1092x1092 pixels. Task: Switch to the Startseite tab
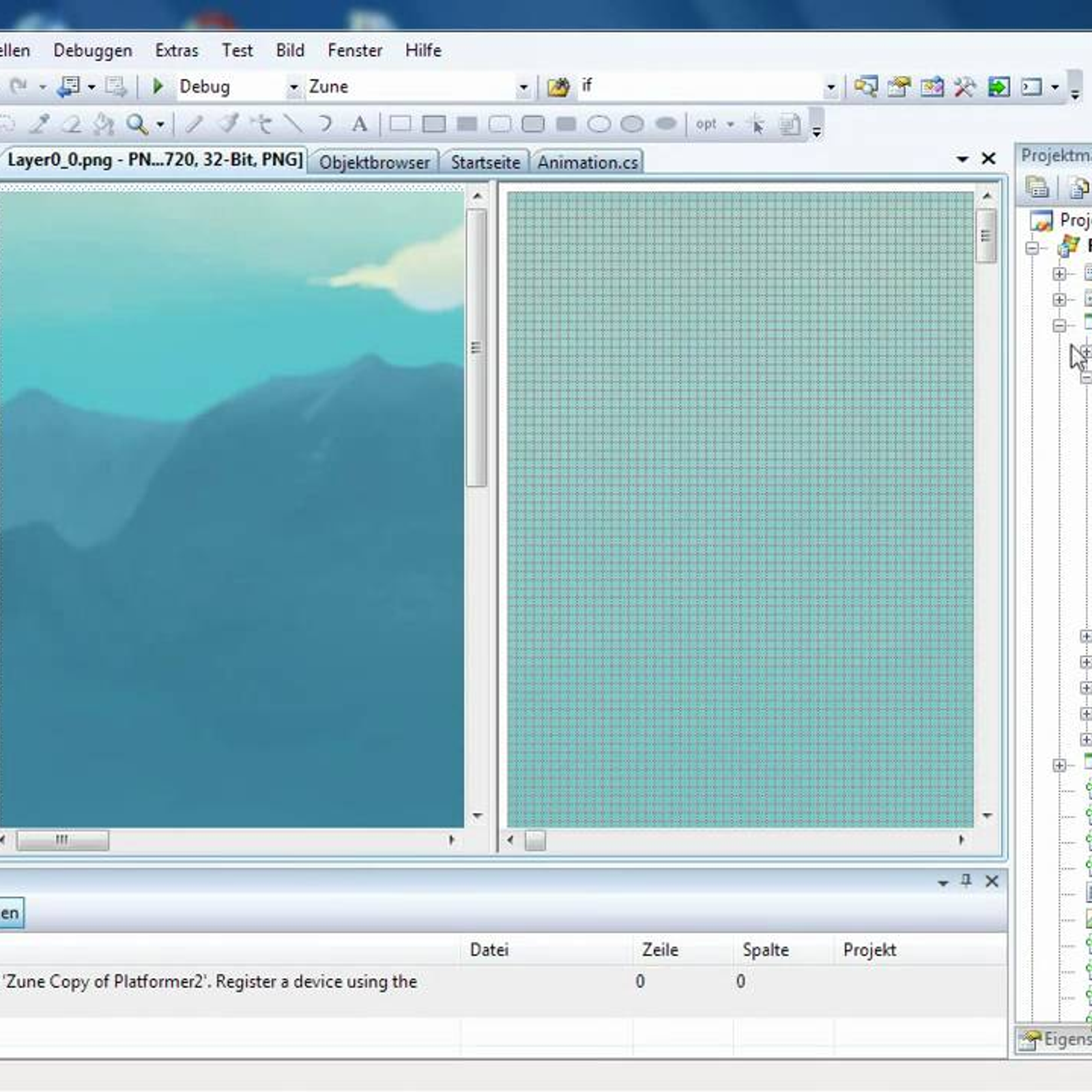(485, 162)
